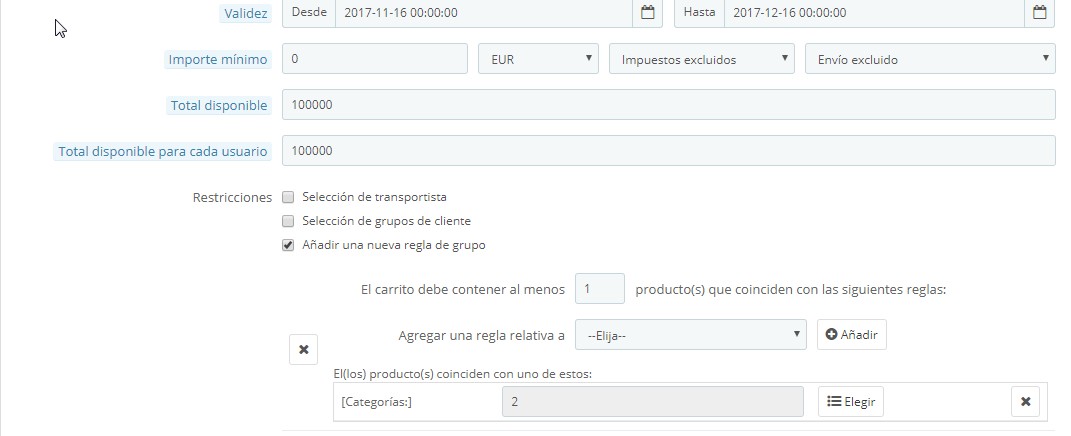The image size is (1071, 436).
Task: Enable Selección de transportista checkbox
Action: pos(288,197)
